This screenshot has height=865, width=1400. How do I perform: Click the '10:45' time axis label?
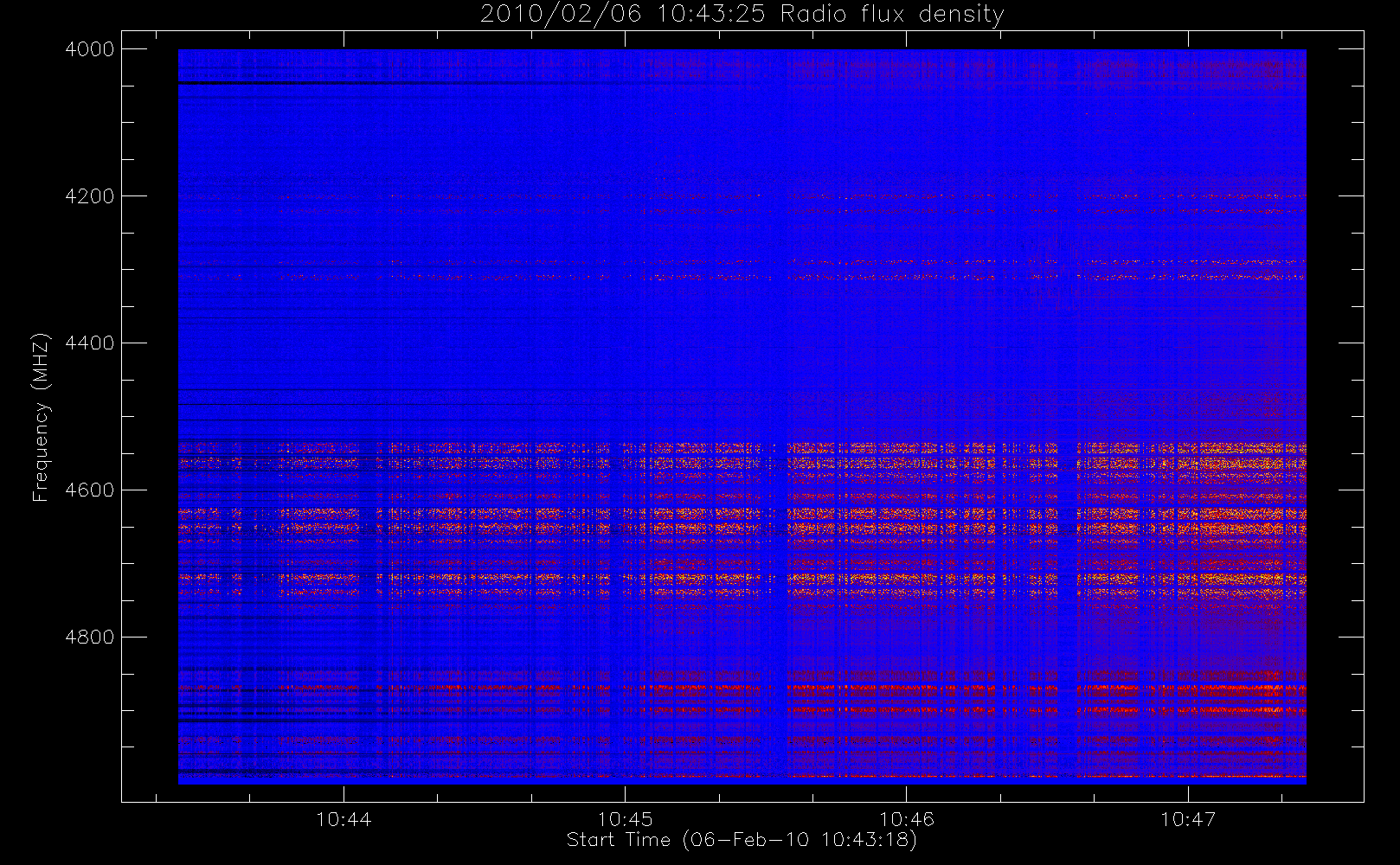(625, 819)
